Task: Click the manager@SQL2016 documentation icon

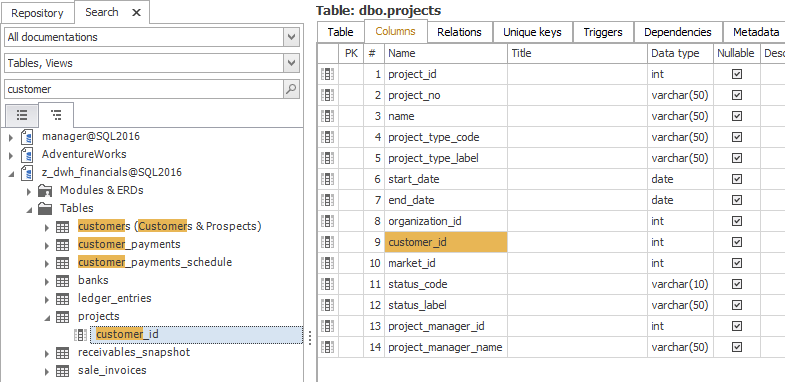Action: click(27, 136)
